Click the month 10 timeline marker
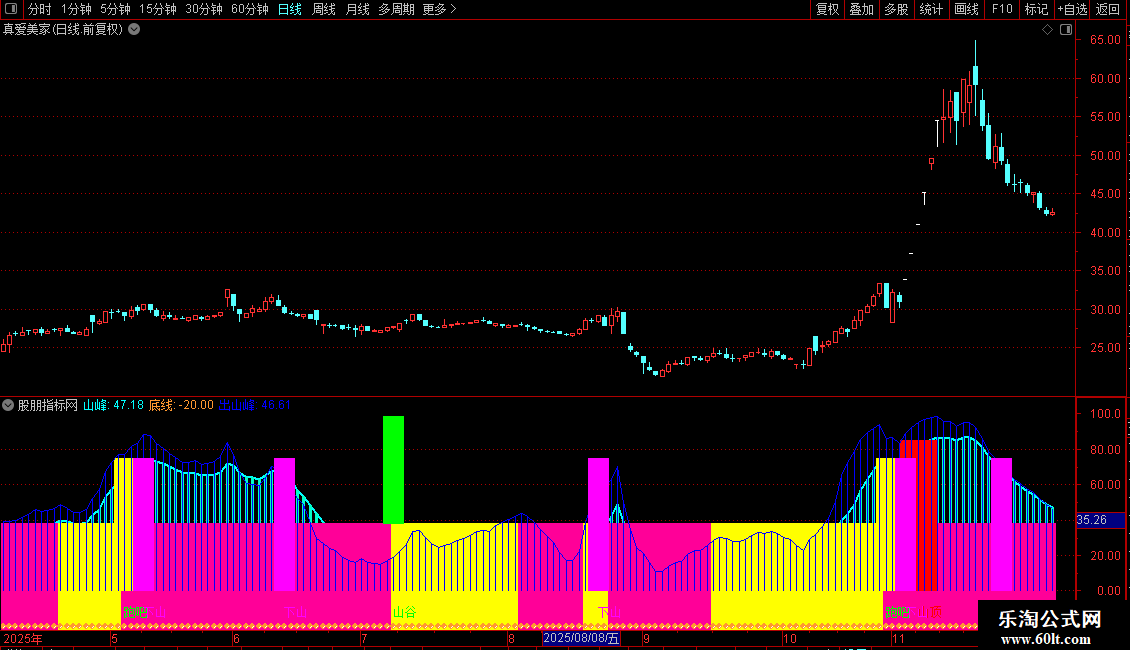The width and height of the screenshot is (1130, 650). (x=790, y=638)
